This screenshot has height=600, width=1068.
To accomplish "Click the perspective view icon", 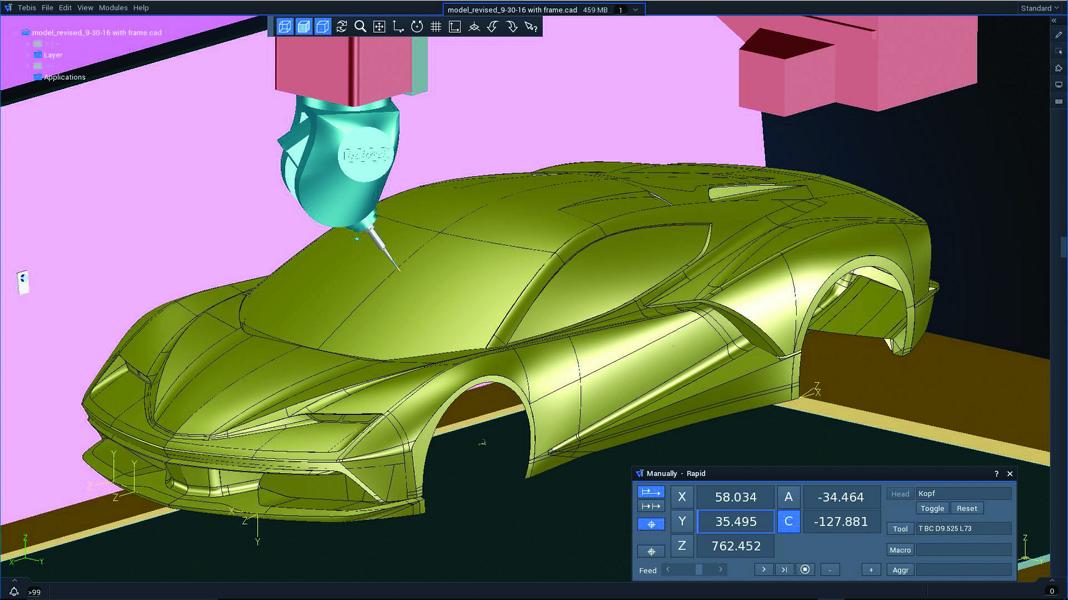I will (x=474, y=27).
